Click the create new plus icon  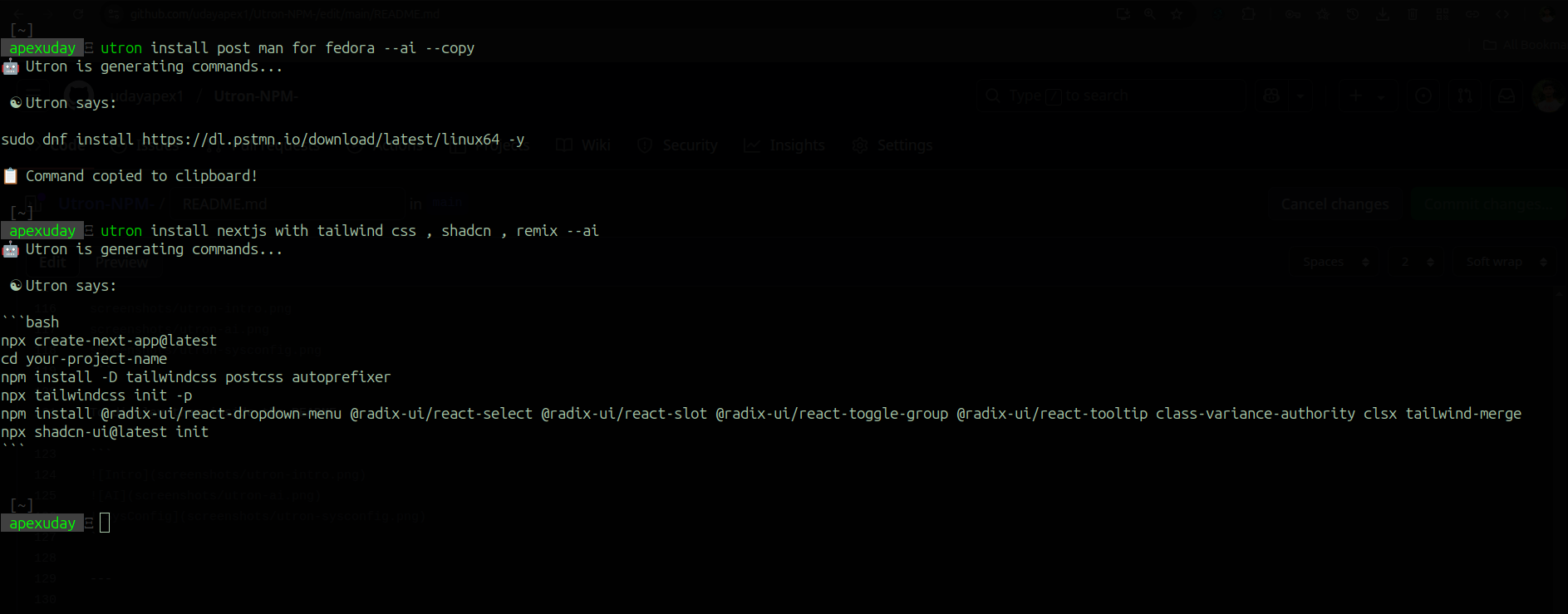coord(1355,96)
